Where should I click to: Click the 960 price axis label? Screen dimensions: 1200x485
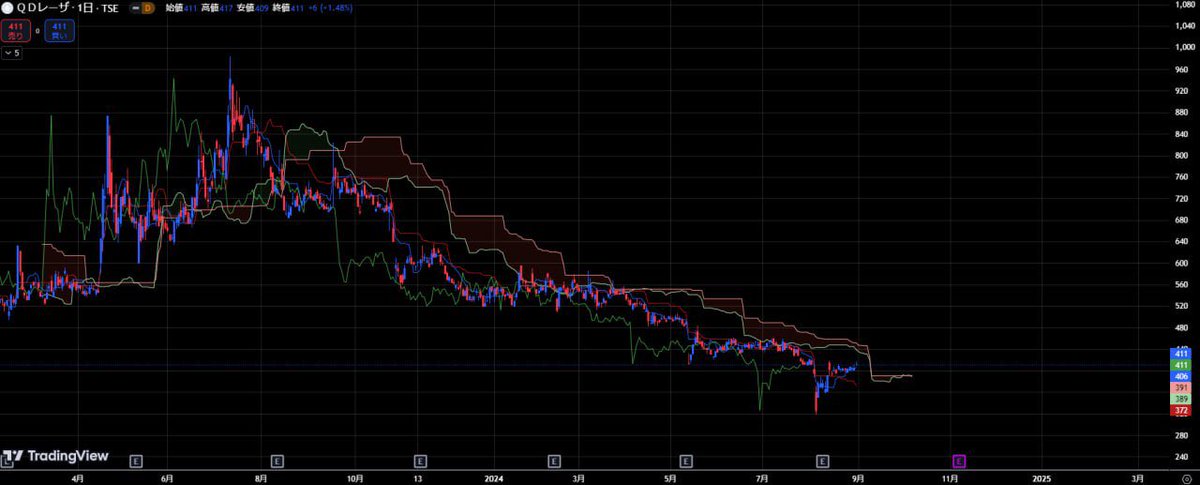pos(1183,69)
